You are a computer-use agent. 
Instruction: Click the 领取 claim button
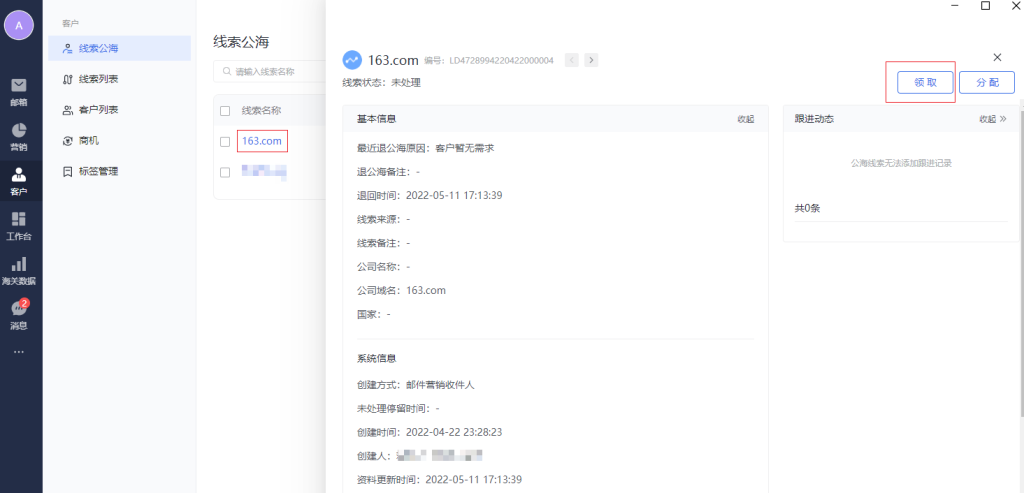coord(925,83)
